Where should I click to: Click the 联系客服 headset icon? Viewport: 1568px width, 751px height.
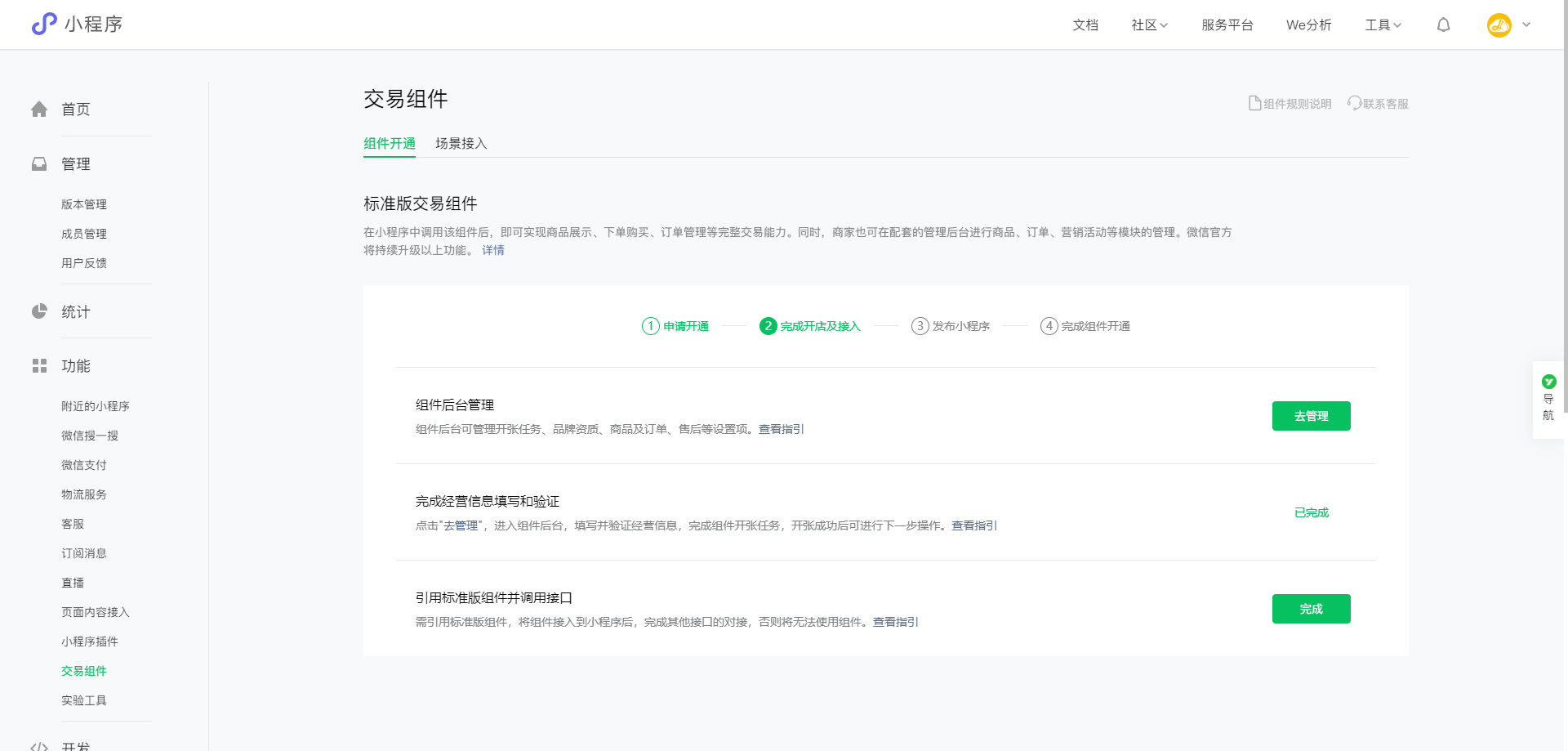tap(1354, 103)
